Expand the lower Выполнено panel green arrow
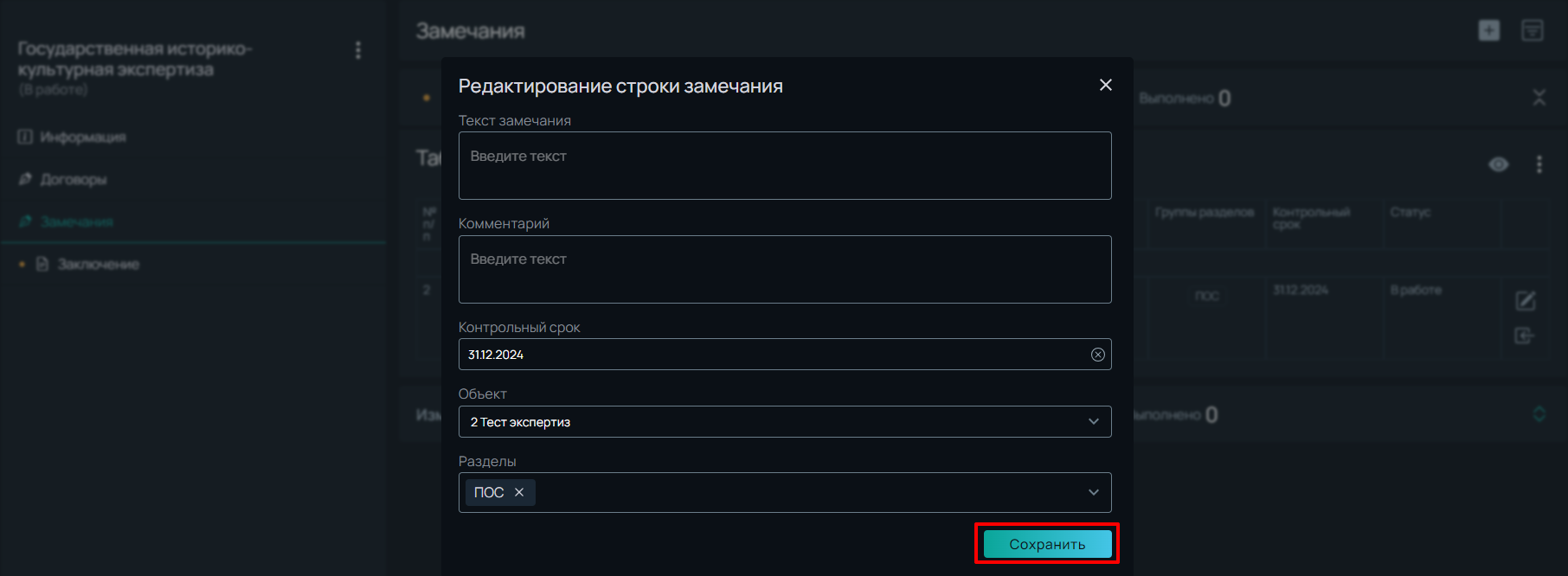Image resolution: width=1568 pixels, height=576 pixels. (x=1539, y=414)
